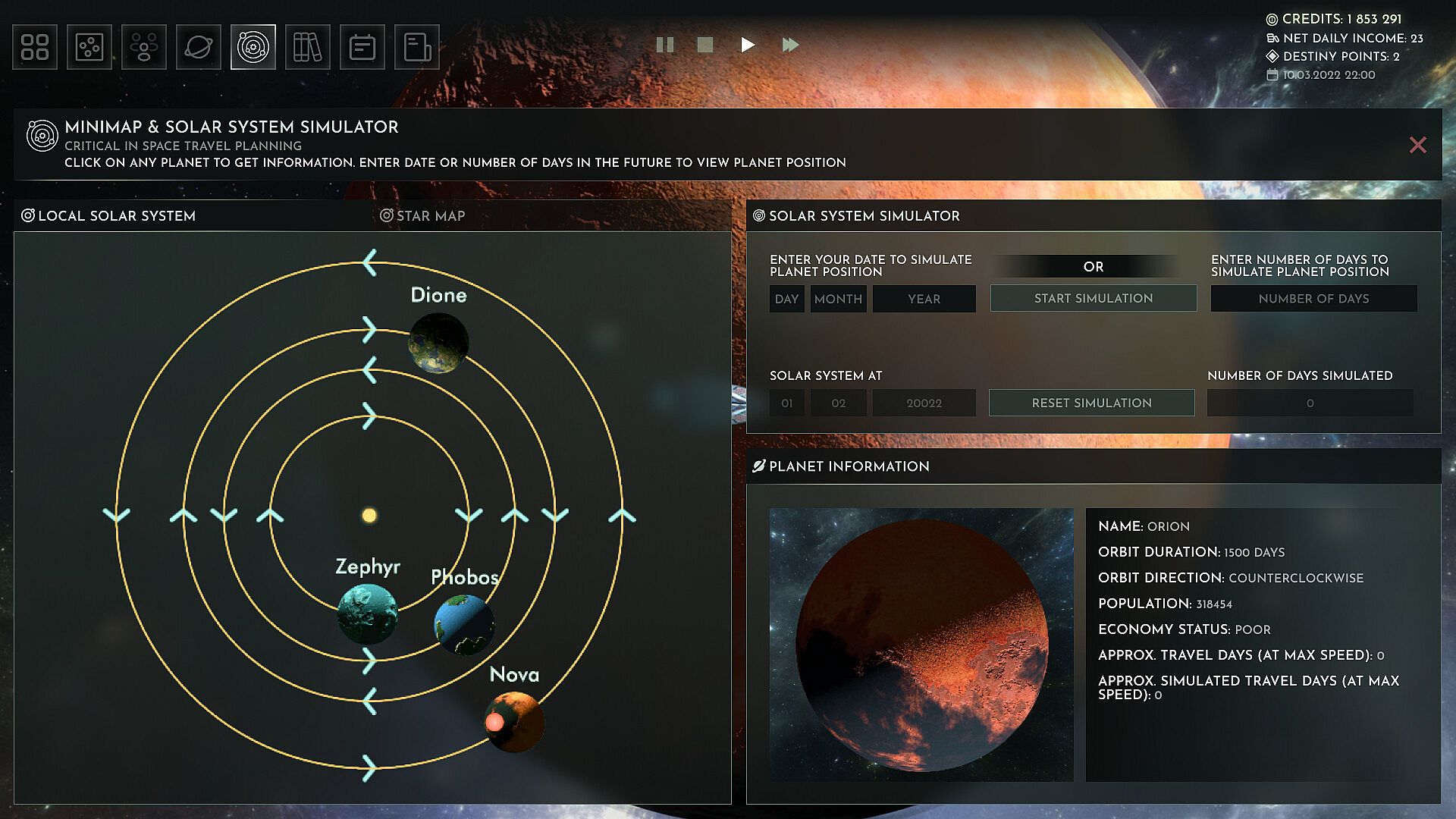
Task: Click the Reset Simulation button
Action: click(x=1091, y=403)
